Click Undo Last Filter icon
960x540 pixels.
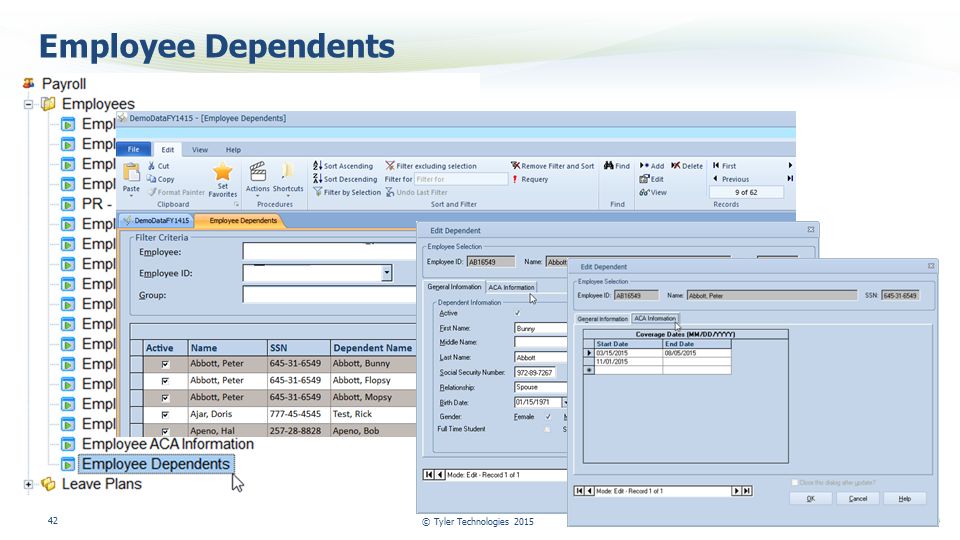[390, 192]
